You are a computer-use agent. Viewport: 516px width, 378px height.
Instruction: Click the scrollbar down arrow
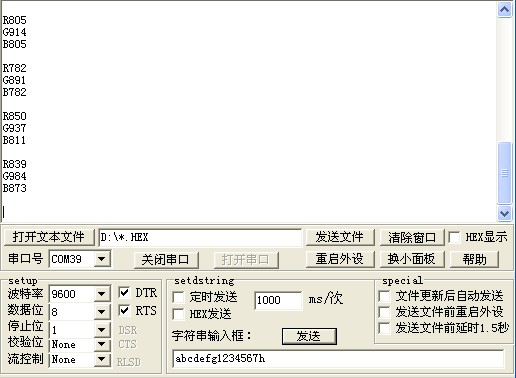[x=504, y=213]
